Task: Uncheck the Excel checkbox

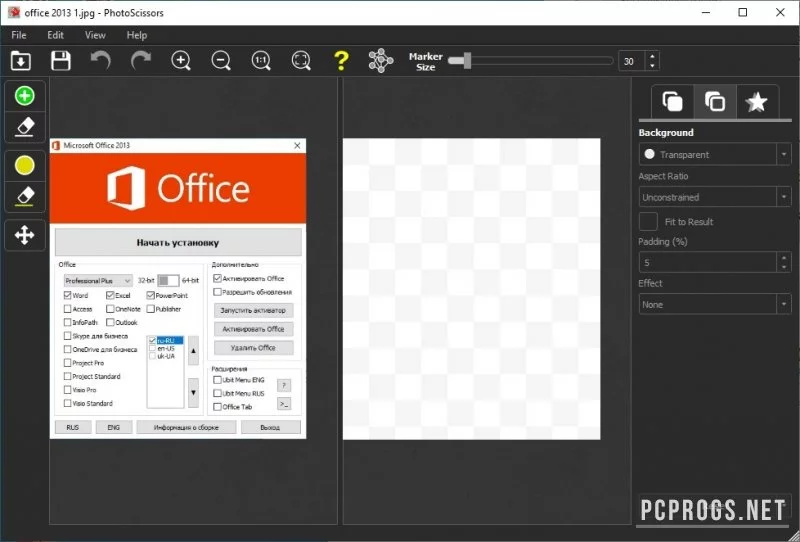Action: click(110, 295)
